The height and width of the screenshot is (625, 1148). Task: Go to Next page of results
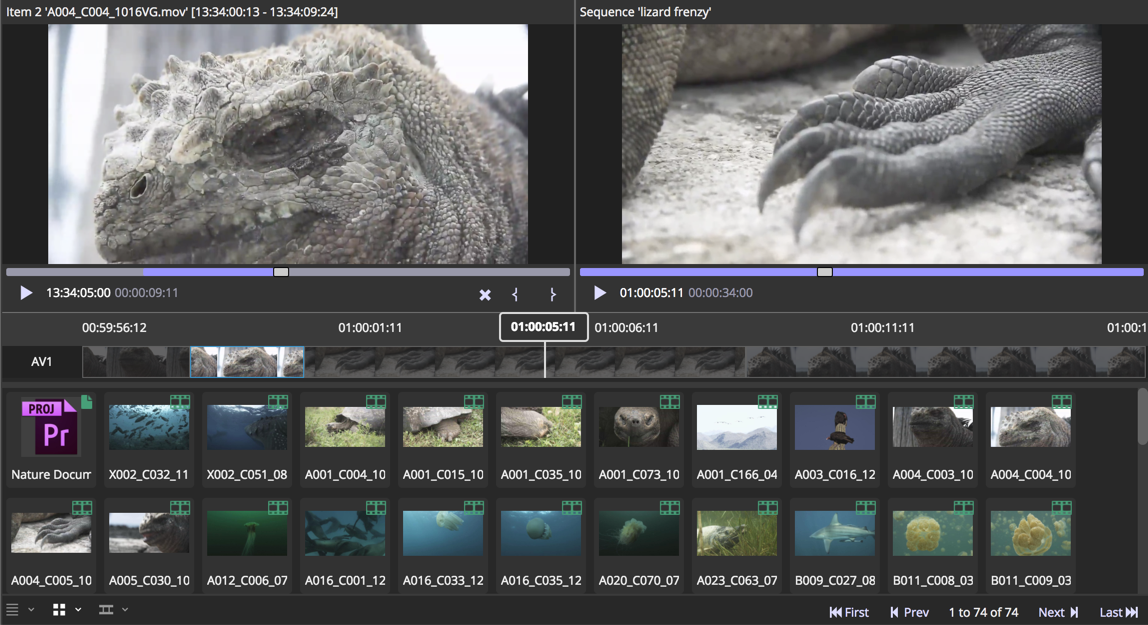(1058, 612)
